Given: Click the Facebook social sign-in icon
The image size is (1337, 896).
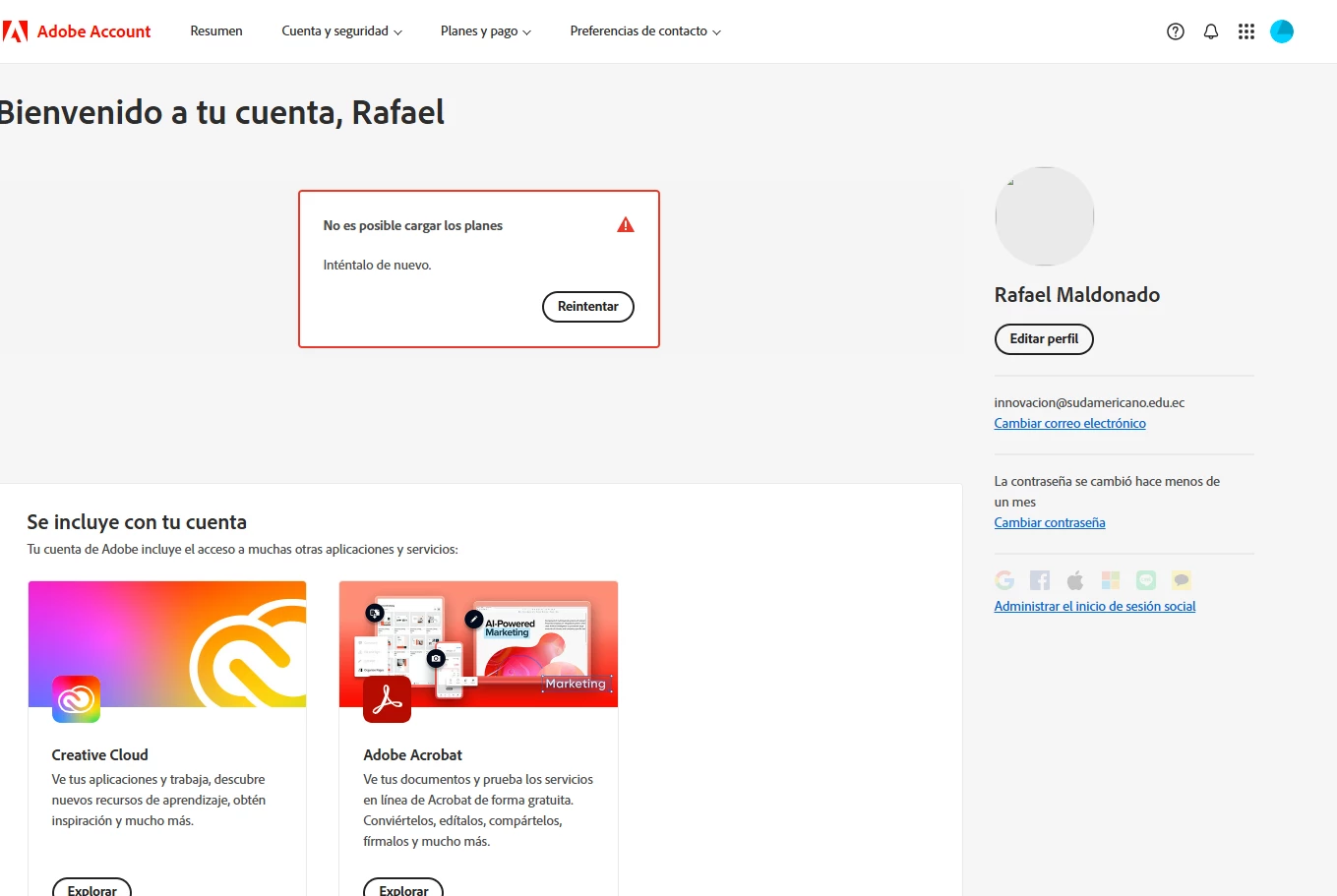Looking at the screenshot, I should [1040, 580].
